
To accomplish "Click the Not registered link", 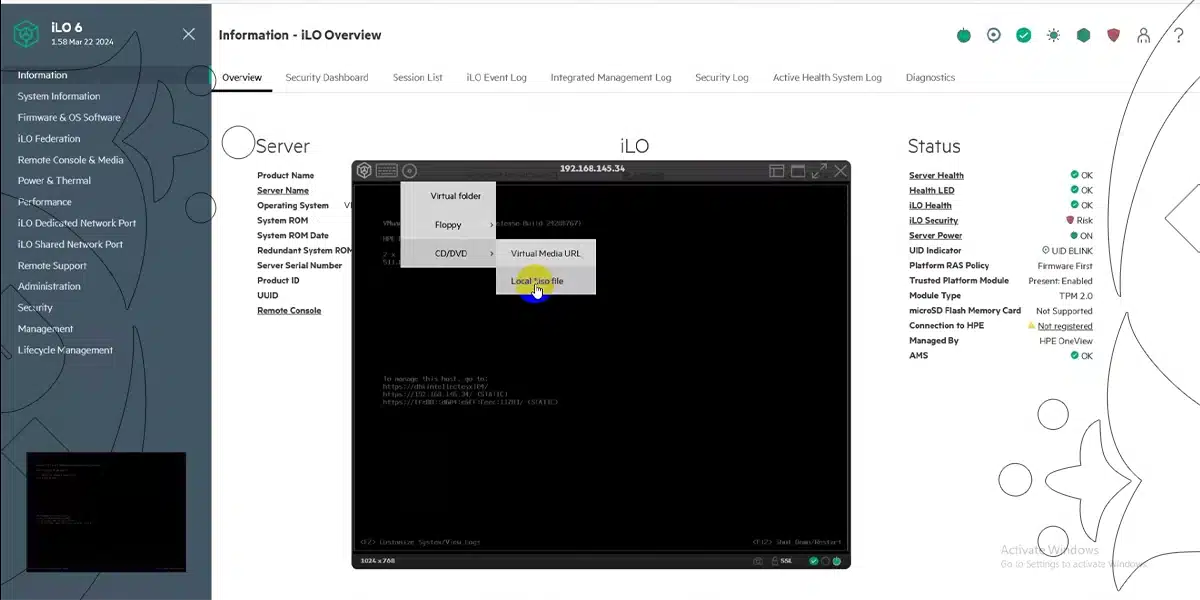I will 1064,326.
